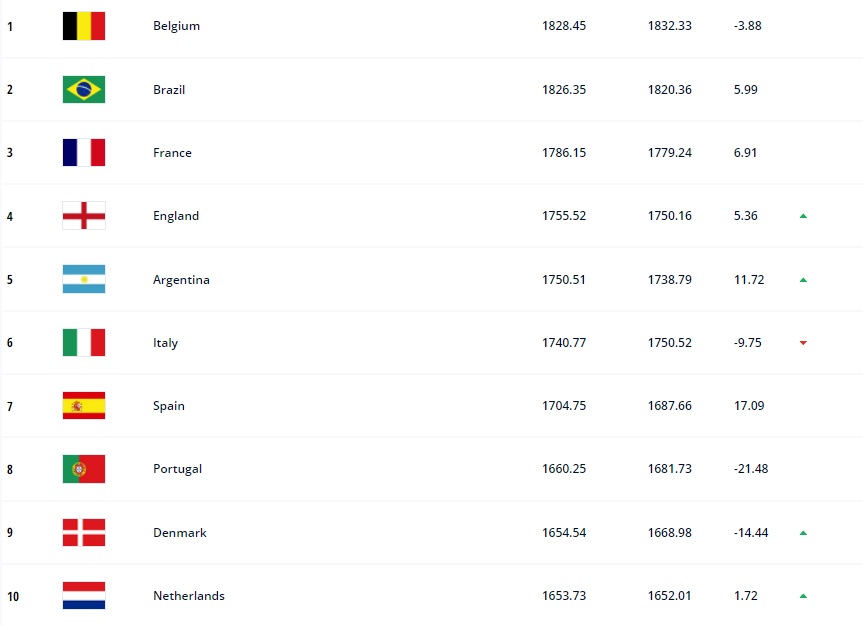Select the Netherlands flag icon
863x625 pixels.
(x=84, y=596)
